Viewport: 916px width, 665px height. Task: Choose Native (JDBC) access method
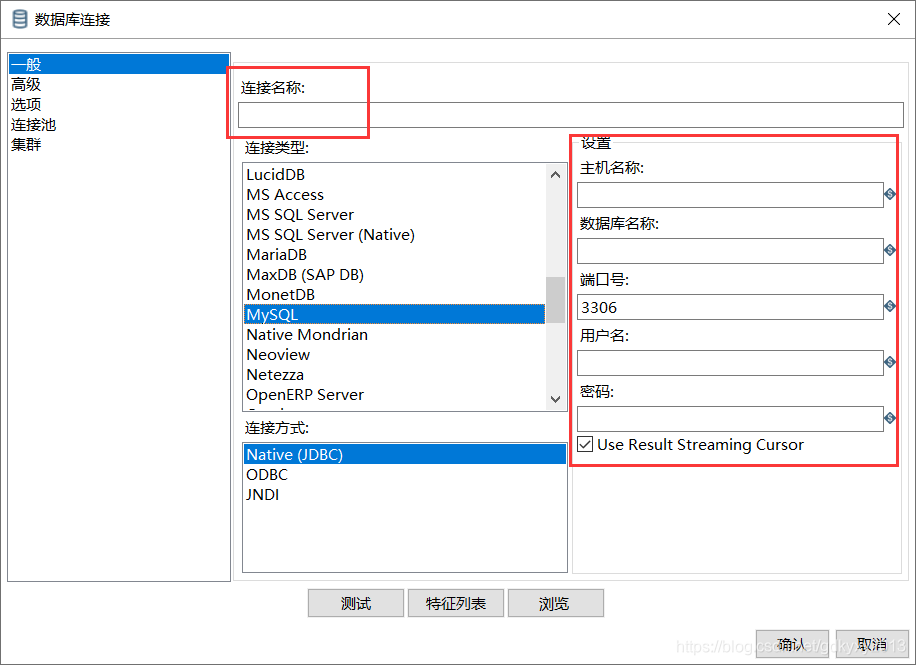pos(405,454)
